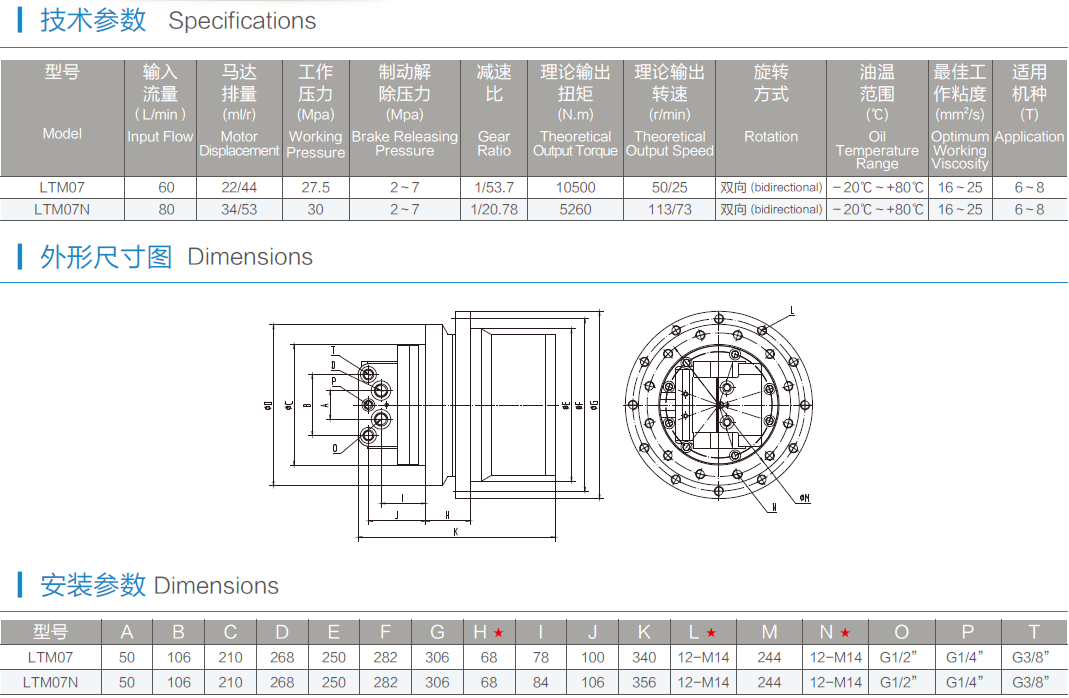Click the input flow value 60
The height and width of the screenshot is (698, 1069).
166,187
